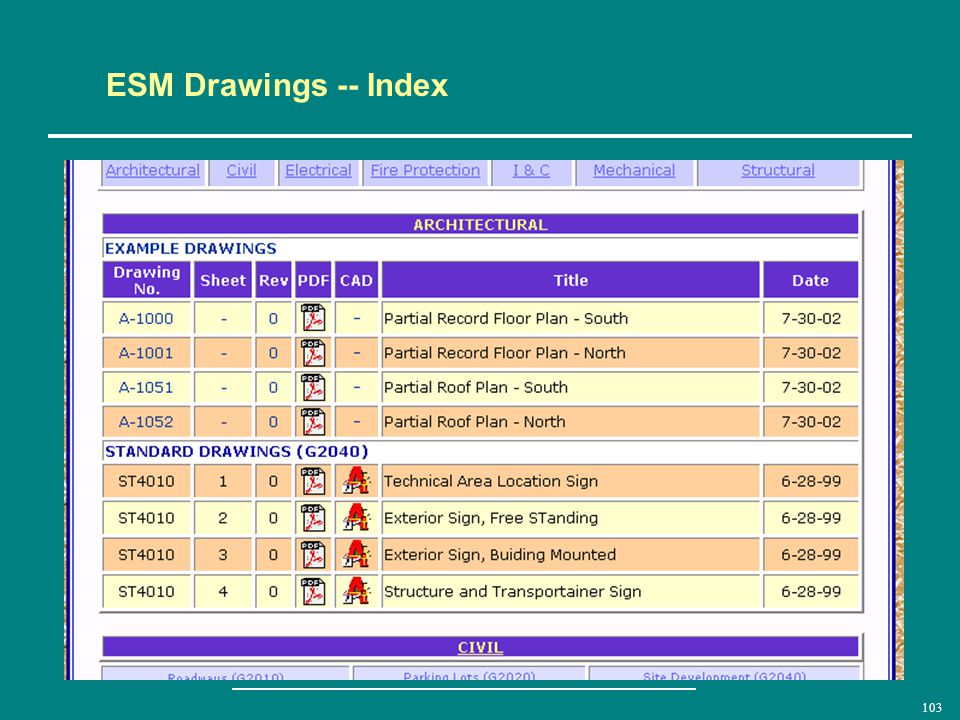Open Parking Lots (G2020) link
The width and height of the screenshot is (960, 720).
[x=470, y=676]
